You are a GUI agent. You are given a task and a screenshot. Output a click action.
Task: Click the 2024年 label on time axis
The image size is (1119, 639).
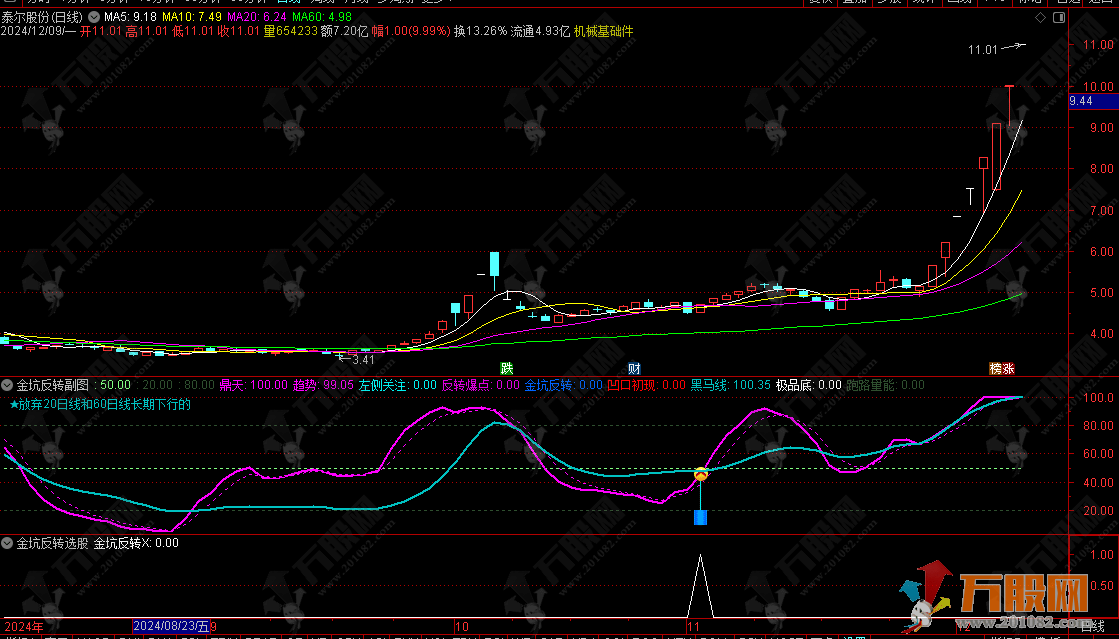[x=24, y=627]
